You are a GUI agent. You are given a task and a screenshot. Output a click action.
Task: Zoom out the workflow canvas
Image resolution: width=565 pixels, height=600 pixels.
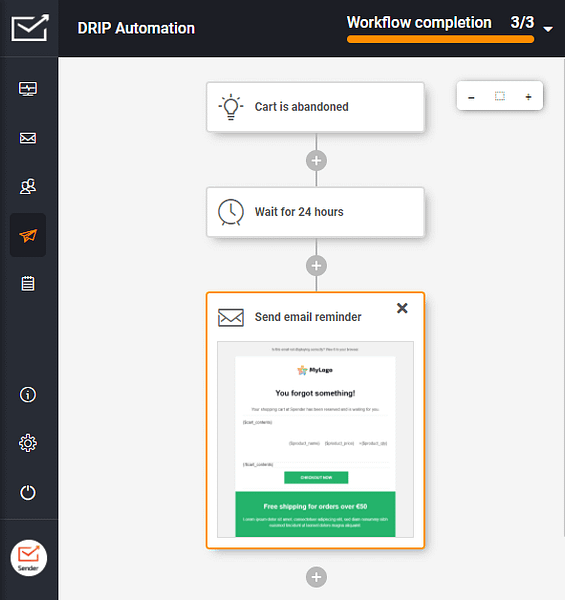[x=471, y=98]
